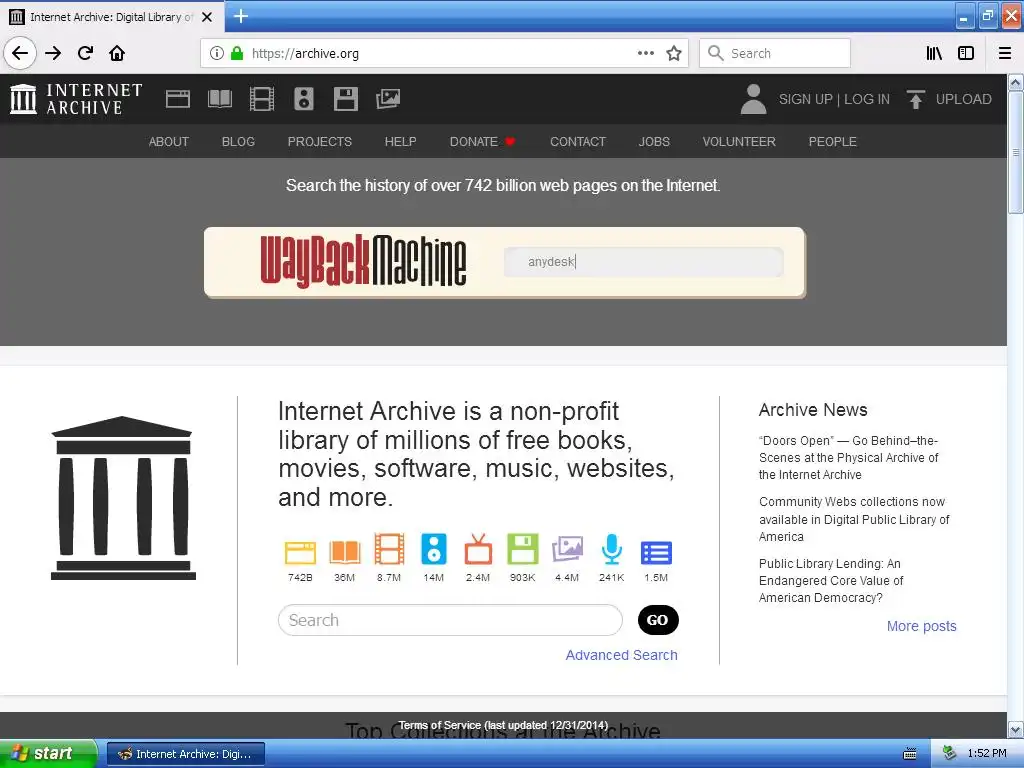Open the Public Library Lending news post
The width and height of the screenshot is (1024, 768).
click(831, 581)
